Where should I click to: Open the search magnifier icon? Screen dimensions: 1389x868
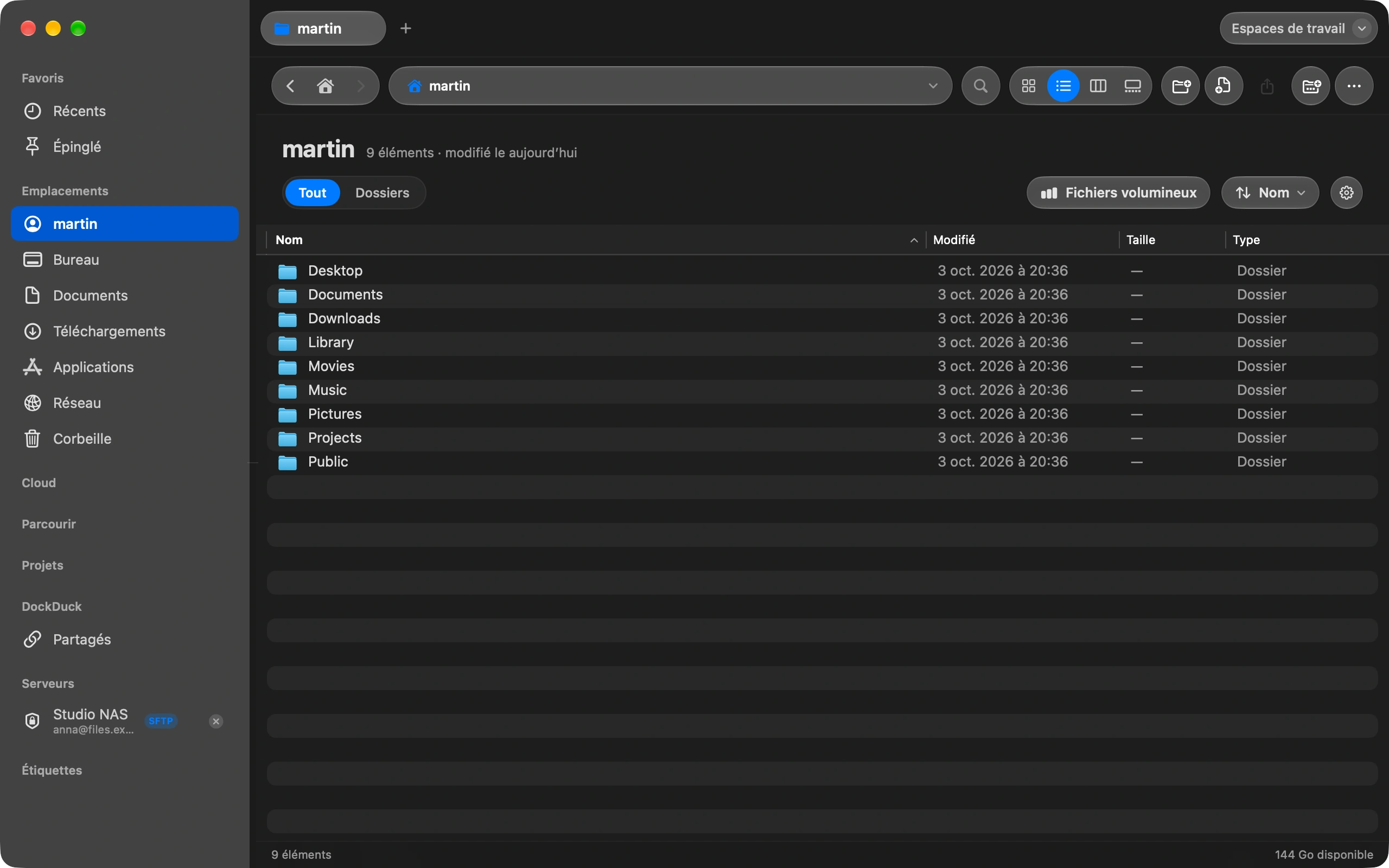point(980,86)
